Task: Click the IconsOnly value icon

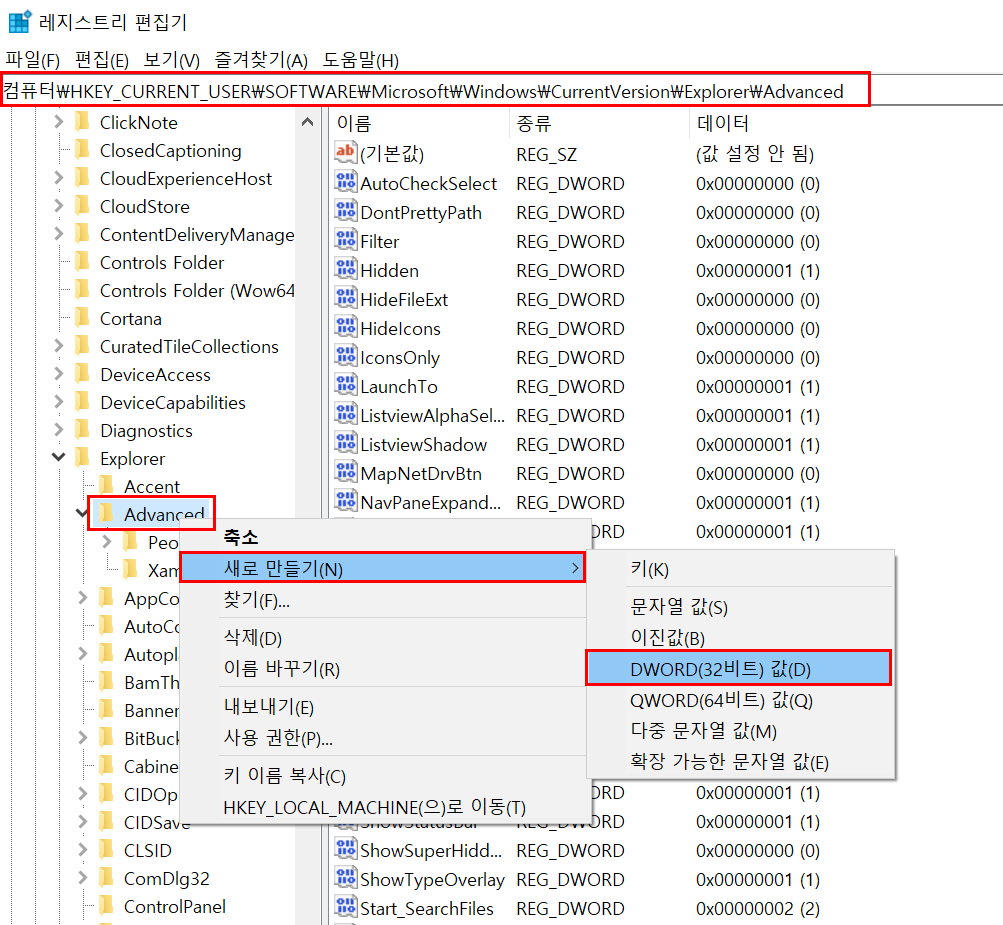Action: click(345, 356)
